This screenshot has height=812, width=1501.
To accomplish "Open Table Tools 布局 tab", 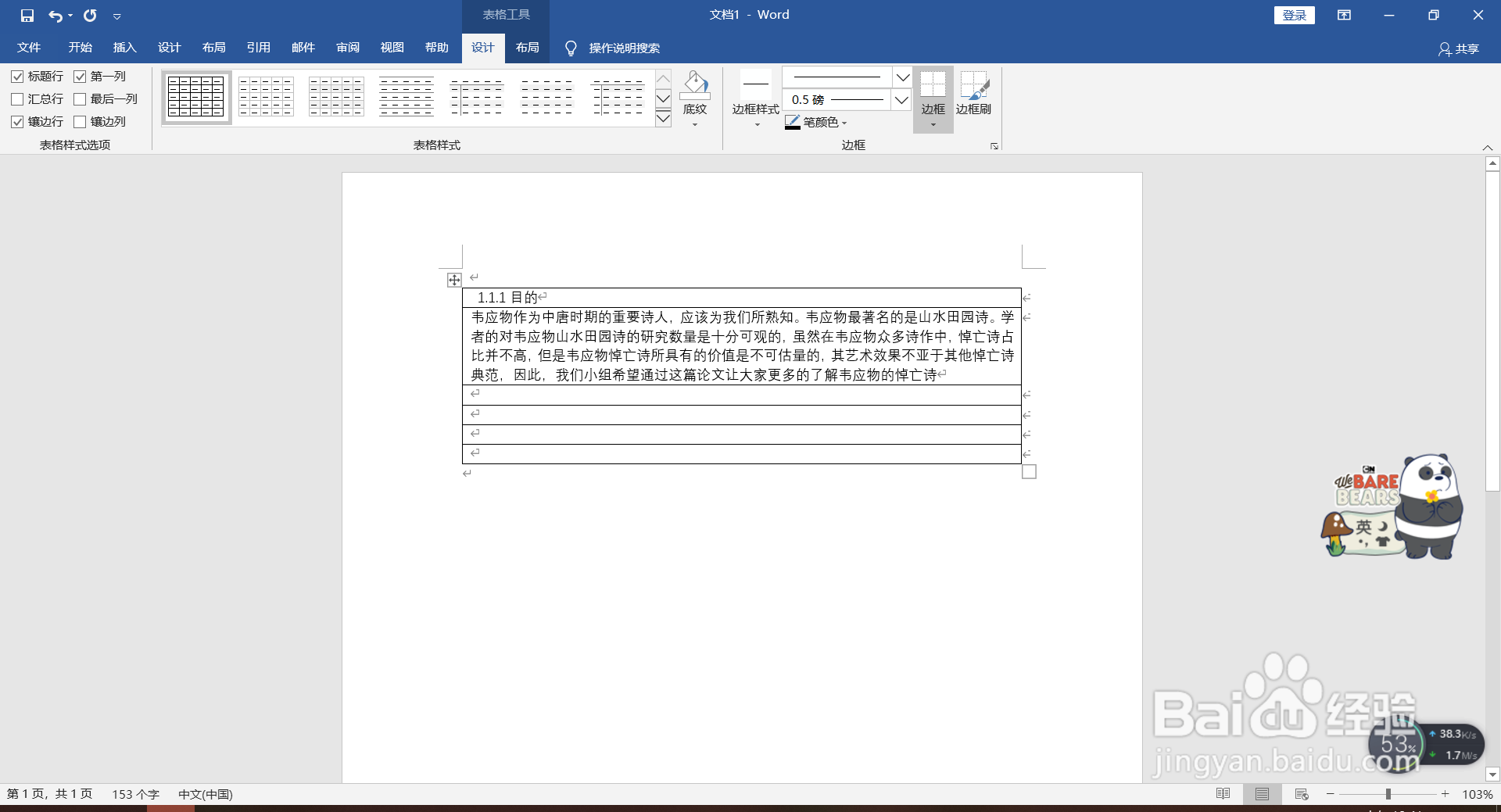I will pos(528,48).
